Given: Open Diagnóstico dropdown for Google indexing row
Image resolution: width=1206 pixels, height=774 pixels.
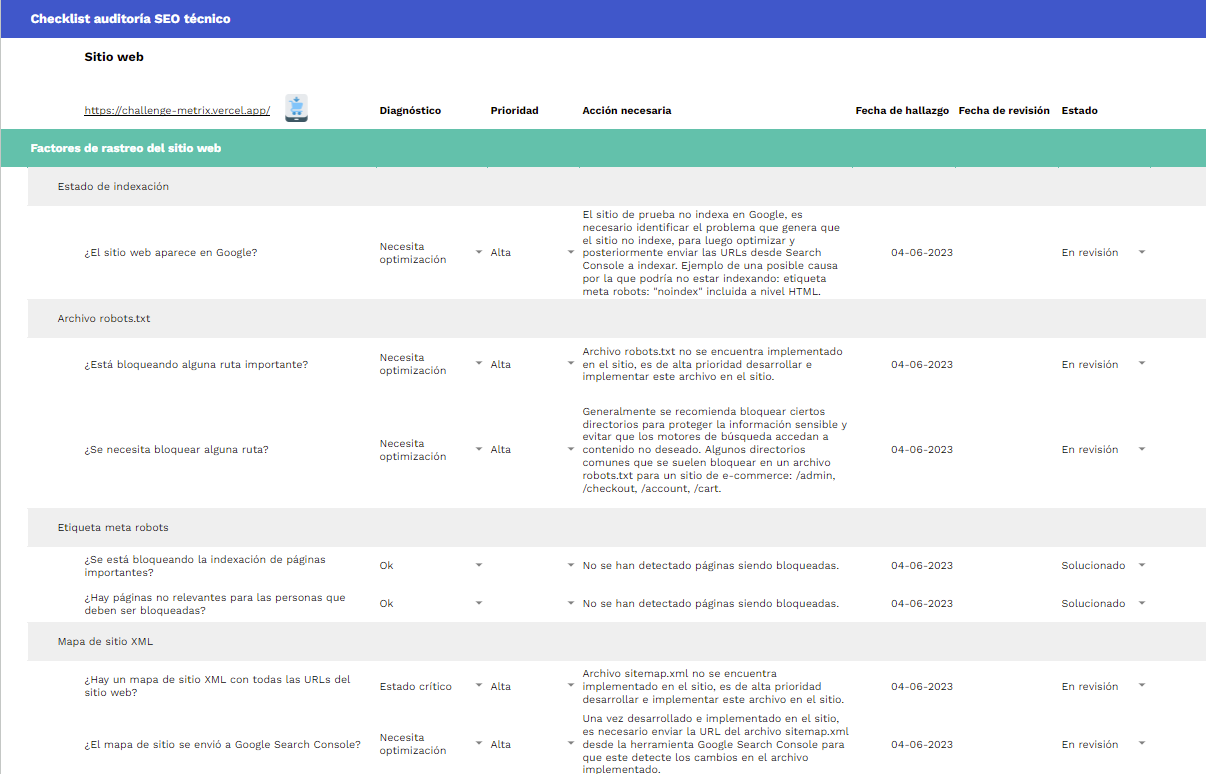Looking at the screenshot, I should [478, 252].
